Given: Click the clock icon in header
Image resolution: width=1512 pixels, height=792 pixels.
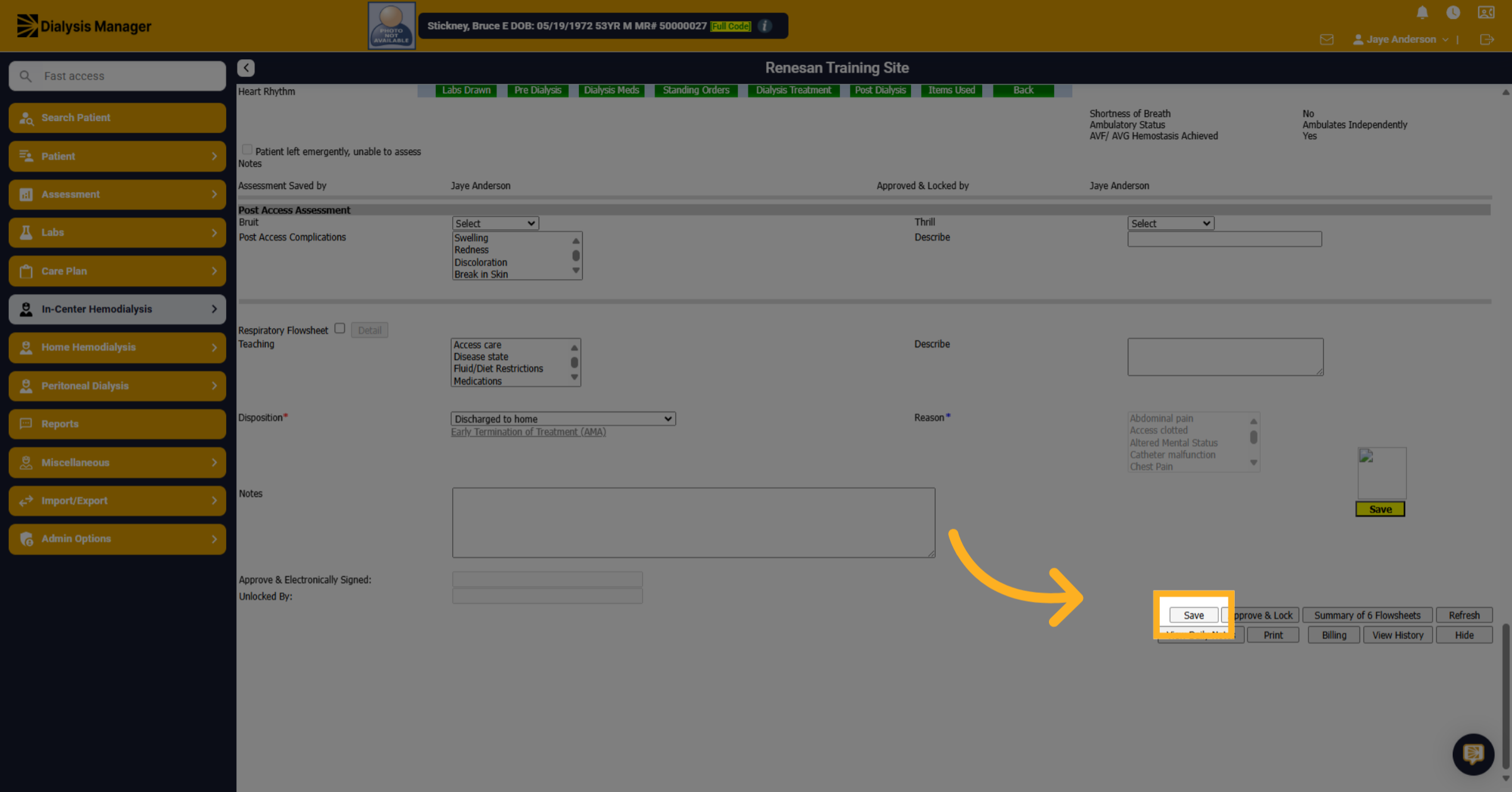Looking at the screenshot, I should pos(1453,13).
